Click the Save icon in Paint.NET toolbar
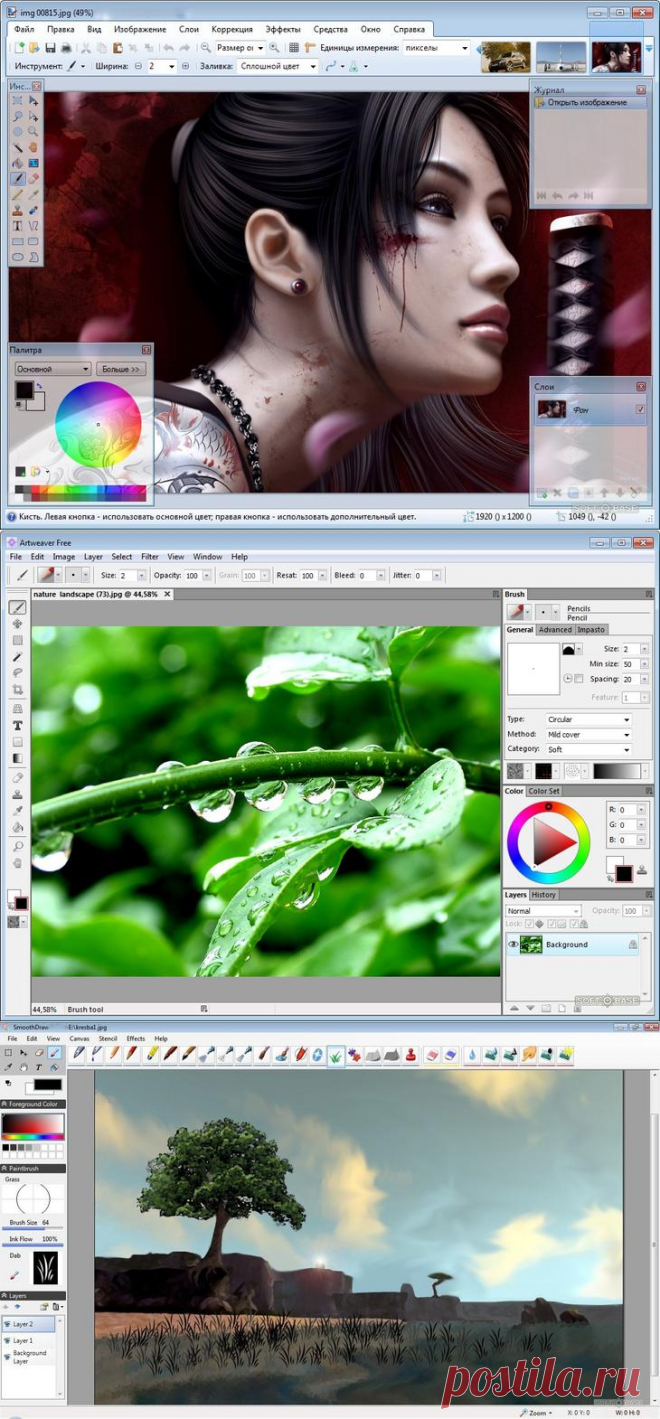The height and width of the screenshot is (1419, 660). [x=50, y=47]
